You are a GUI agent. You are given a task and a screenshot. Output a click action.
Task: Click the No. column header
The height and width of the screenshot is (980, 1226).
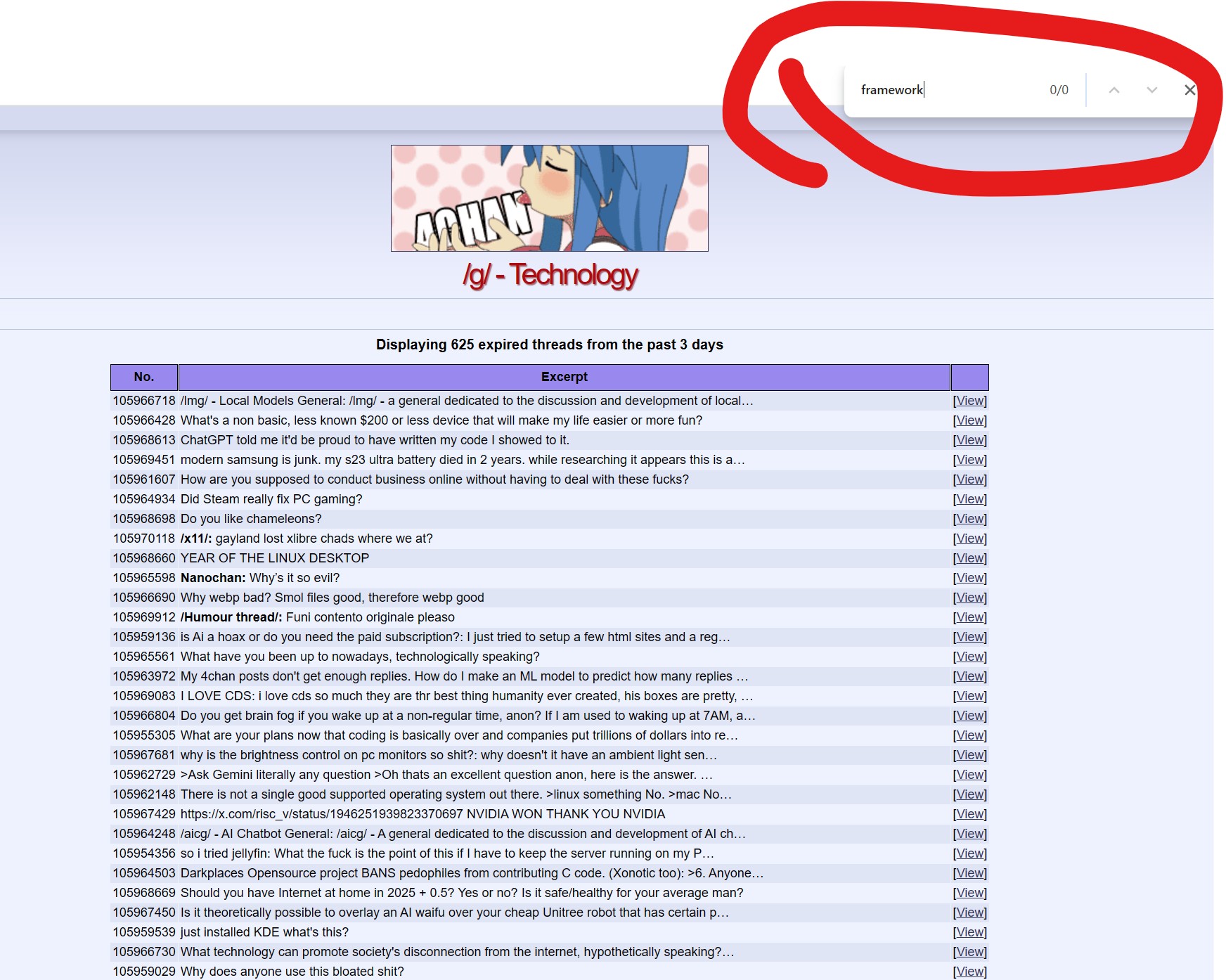click(x=144, y=377)
